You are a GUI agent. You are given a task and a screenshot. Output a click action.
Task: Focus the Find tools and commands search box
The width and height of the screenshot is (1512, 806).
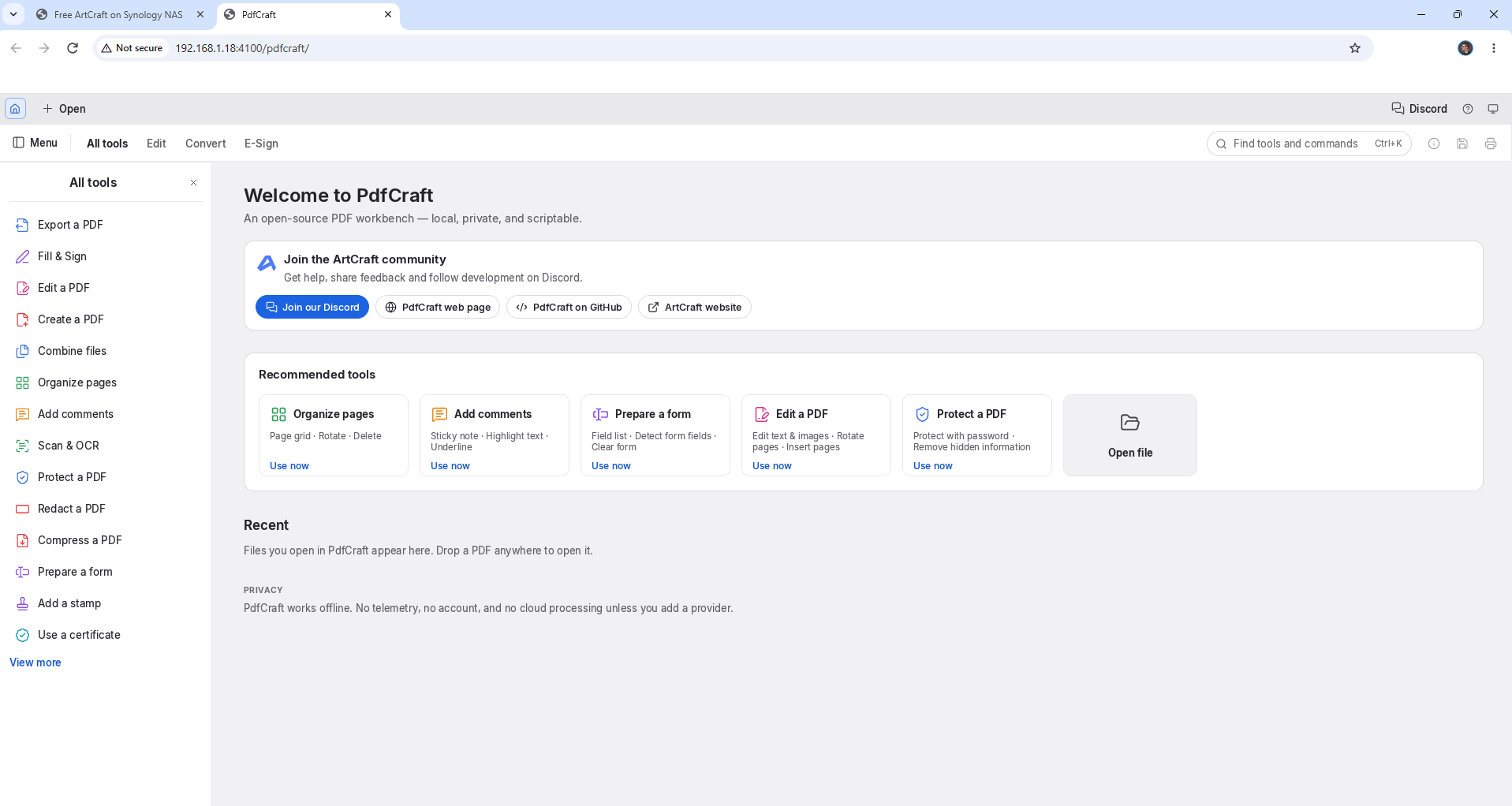(x=1309, y=144)
